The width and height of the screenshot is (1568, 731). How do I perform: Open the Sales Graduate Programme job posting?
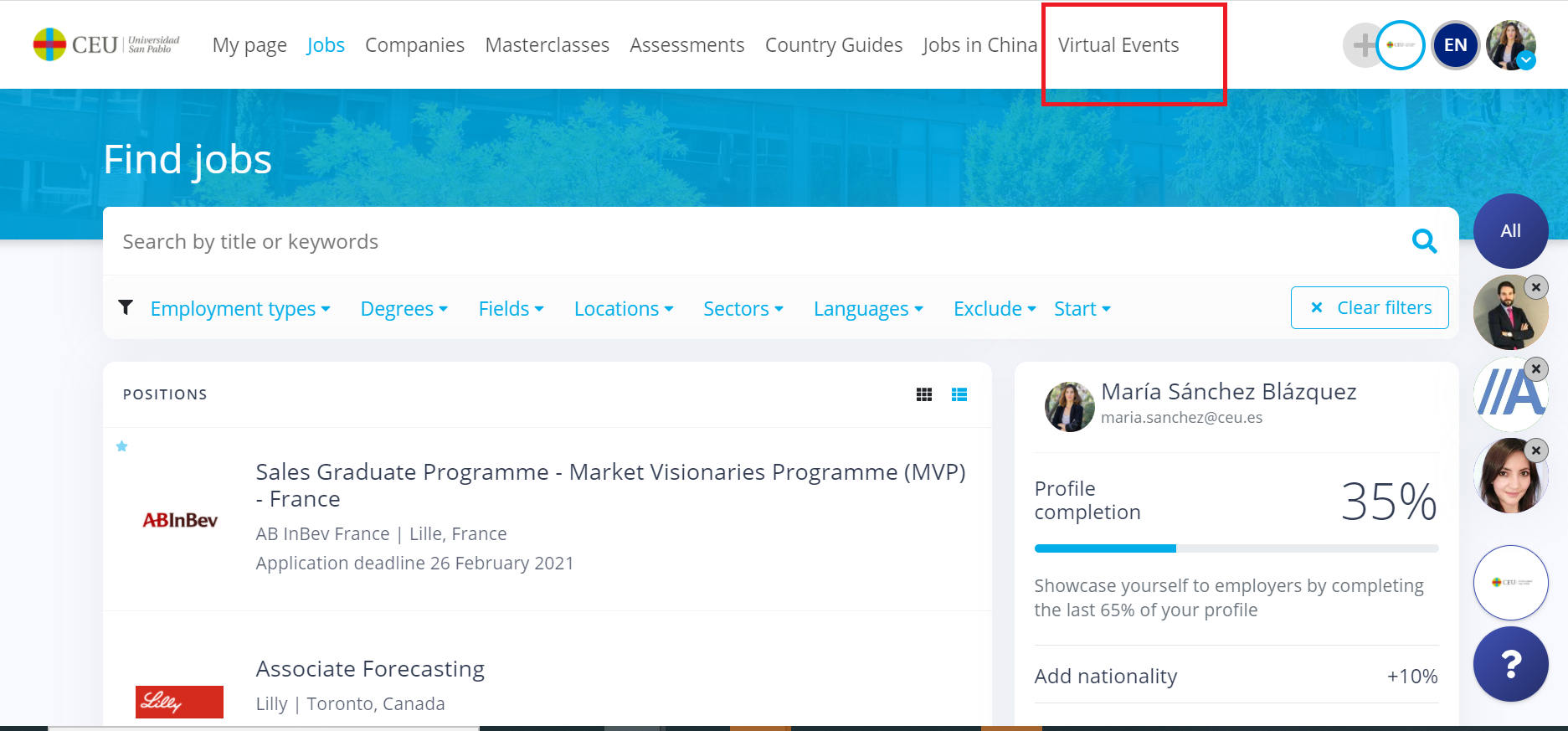click(x=611, y=485)
